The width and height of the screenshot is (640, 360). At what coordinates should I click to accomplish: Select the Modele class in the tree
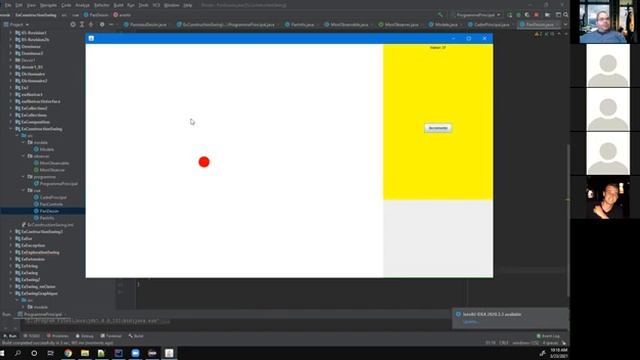click(x=44, y=149)
